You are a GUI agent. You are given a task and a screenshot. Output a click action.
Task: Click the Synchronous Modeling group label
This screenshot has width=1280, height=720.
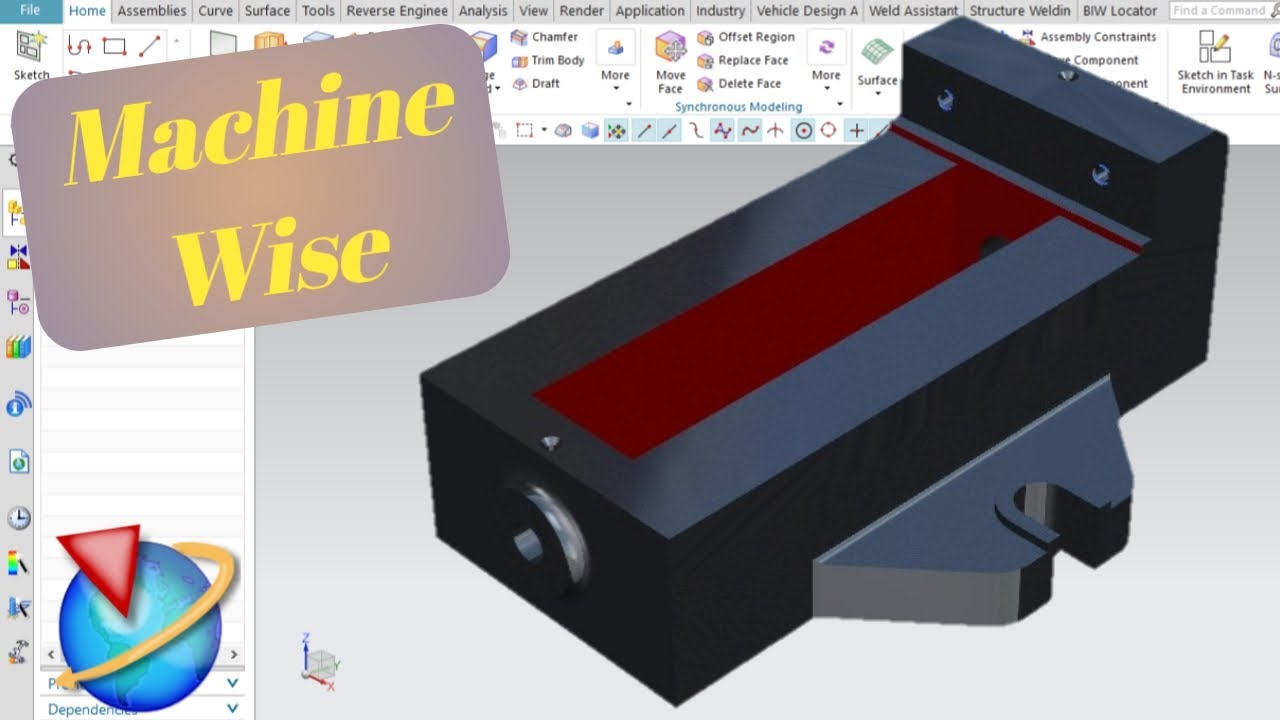coord(738,106)
